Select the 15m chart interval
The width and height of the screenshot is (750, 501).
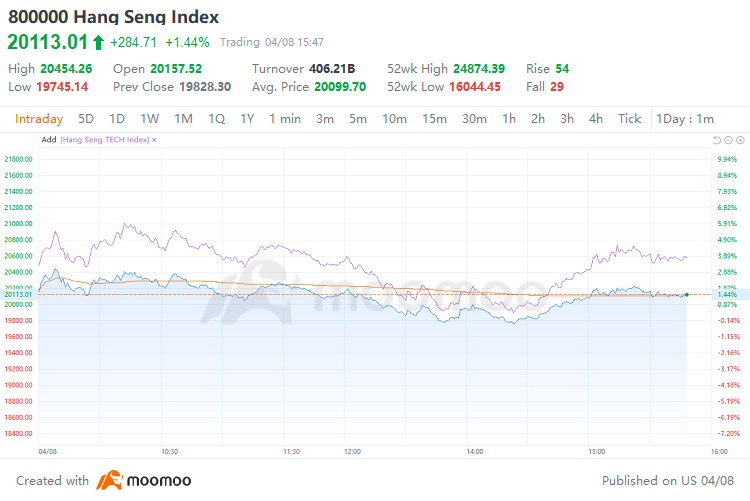(434, 119)
